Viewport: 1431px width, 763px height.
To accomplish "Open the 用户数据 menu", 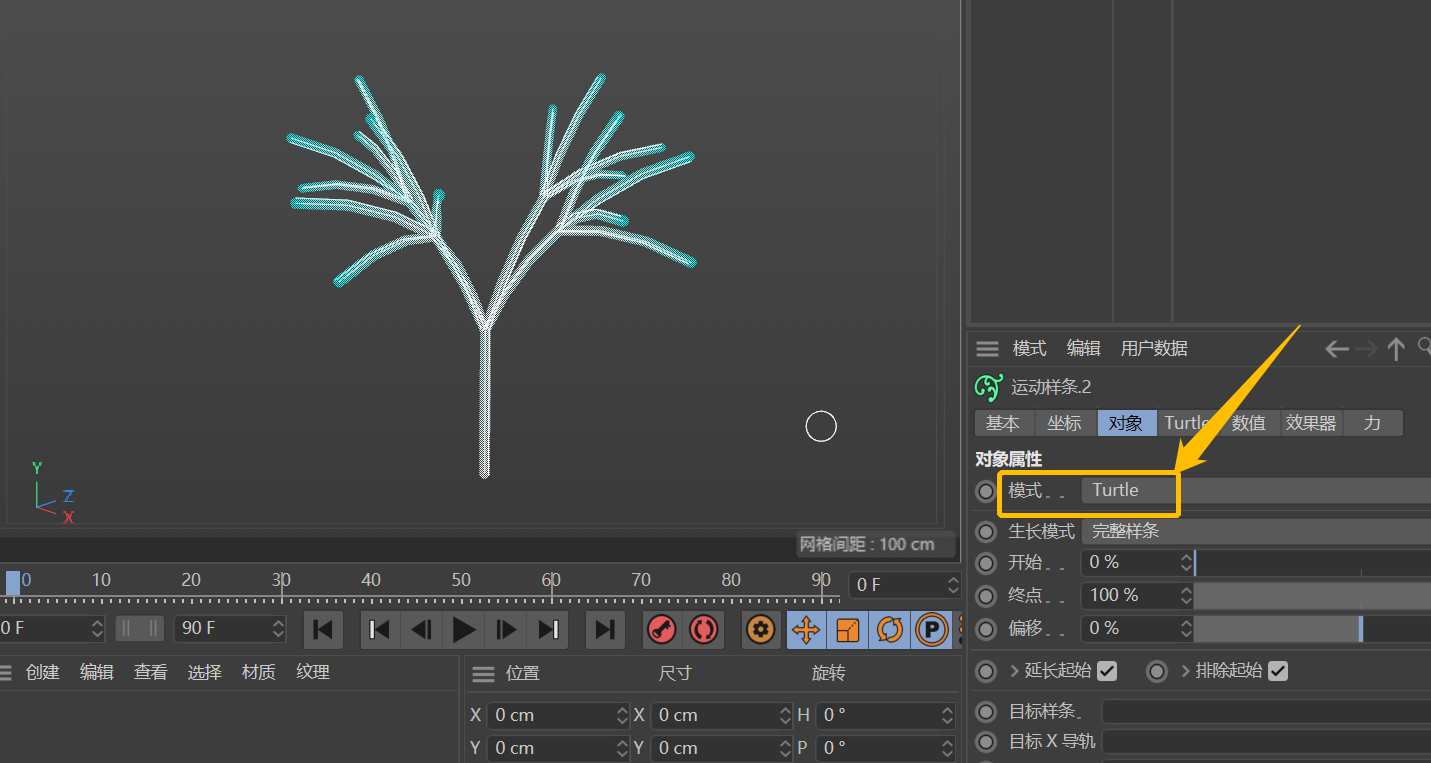I will [x=1154, y=348].
